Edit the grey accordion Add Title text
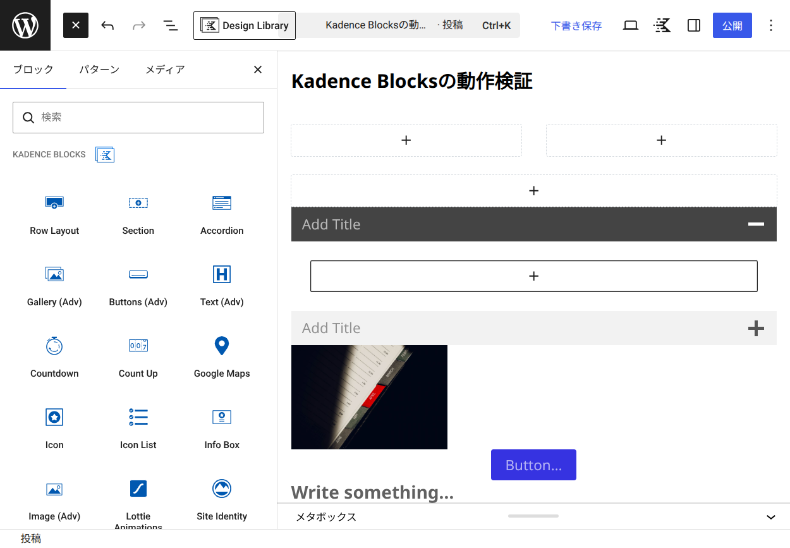 click(x=331, y=328)
